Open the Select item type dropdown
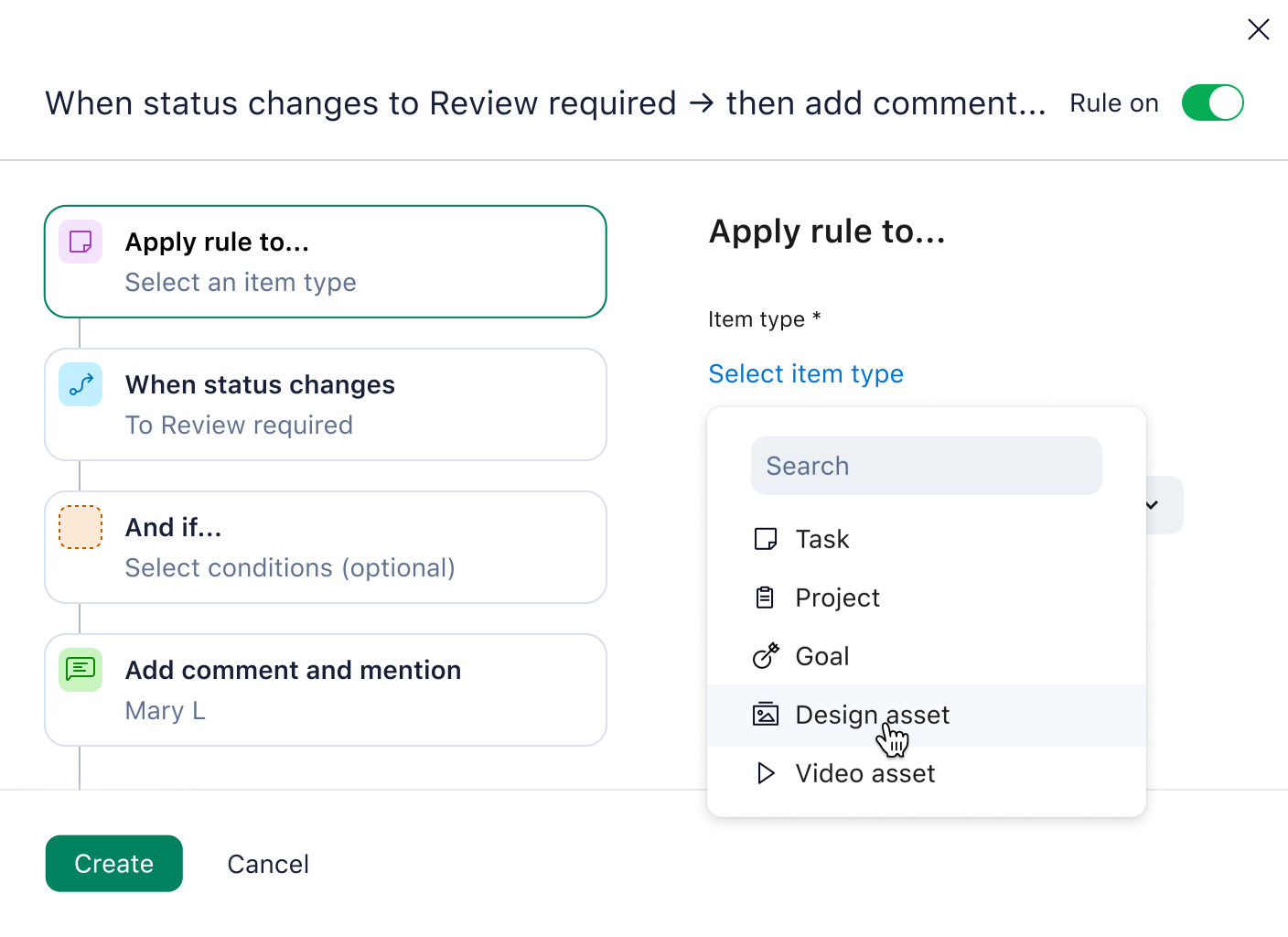 coord(805,373)
